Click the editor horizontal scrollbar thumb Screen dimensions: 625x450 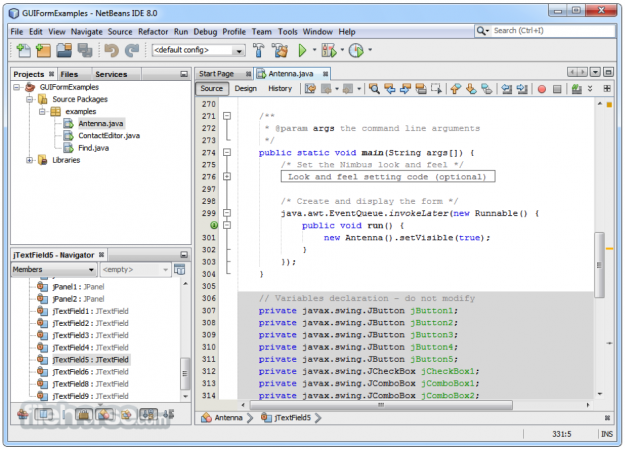381,405
